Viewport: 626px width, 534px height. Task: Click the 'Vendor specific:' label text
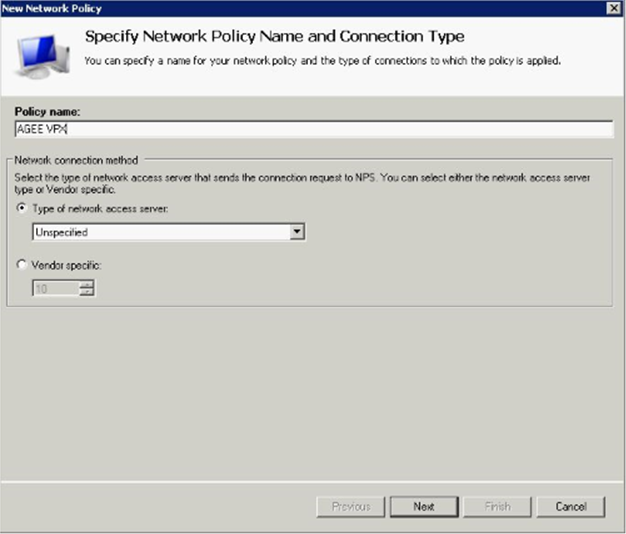coord(66,265)
